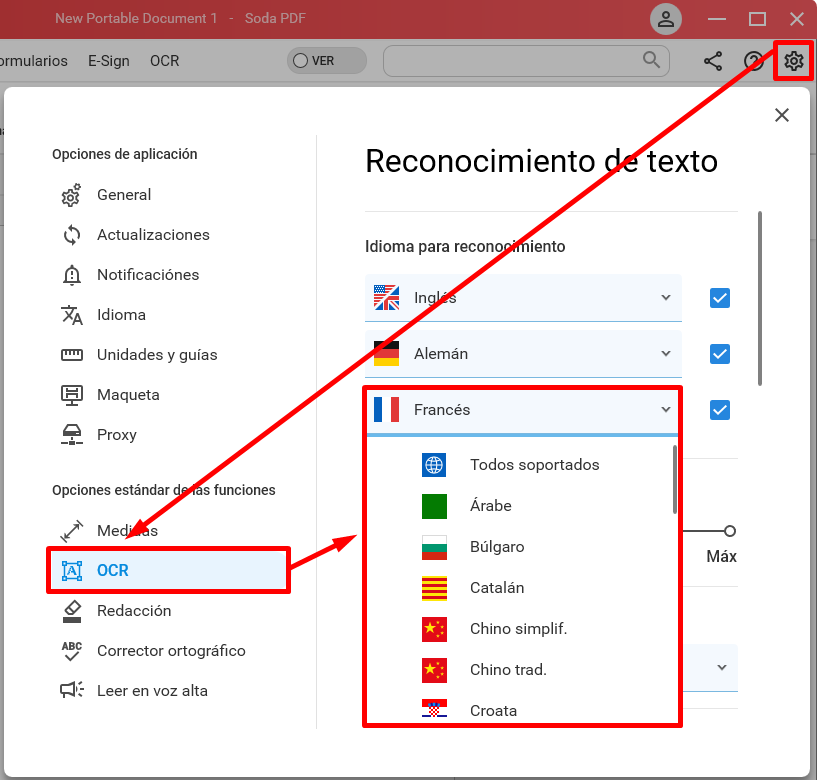Click the Actualizaciones refresh icon
817x780 pixels.
(x=71, y=235)
